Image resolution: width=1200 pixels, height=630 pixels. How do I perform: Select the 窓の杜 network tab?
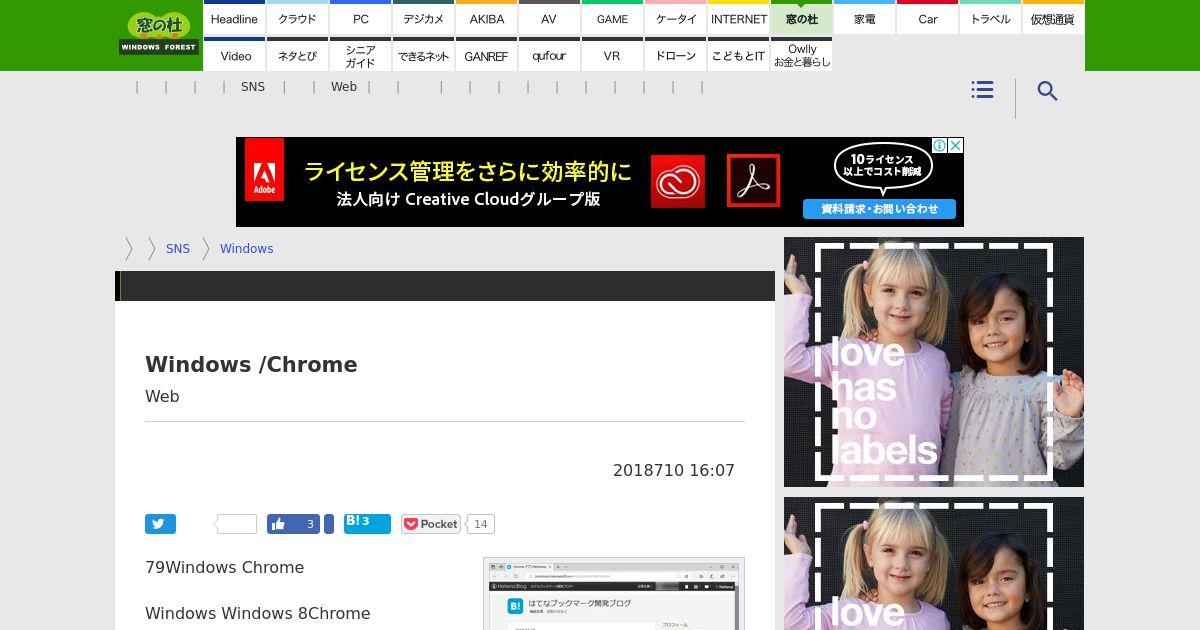coord(801,18)
